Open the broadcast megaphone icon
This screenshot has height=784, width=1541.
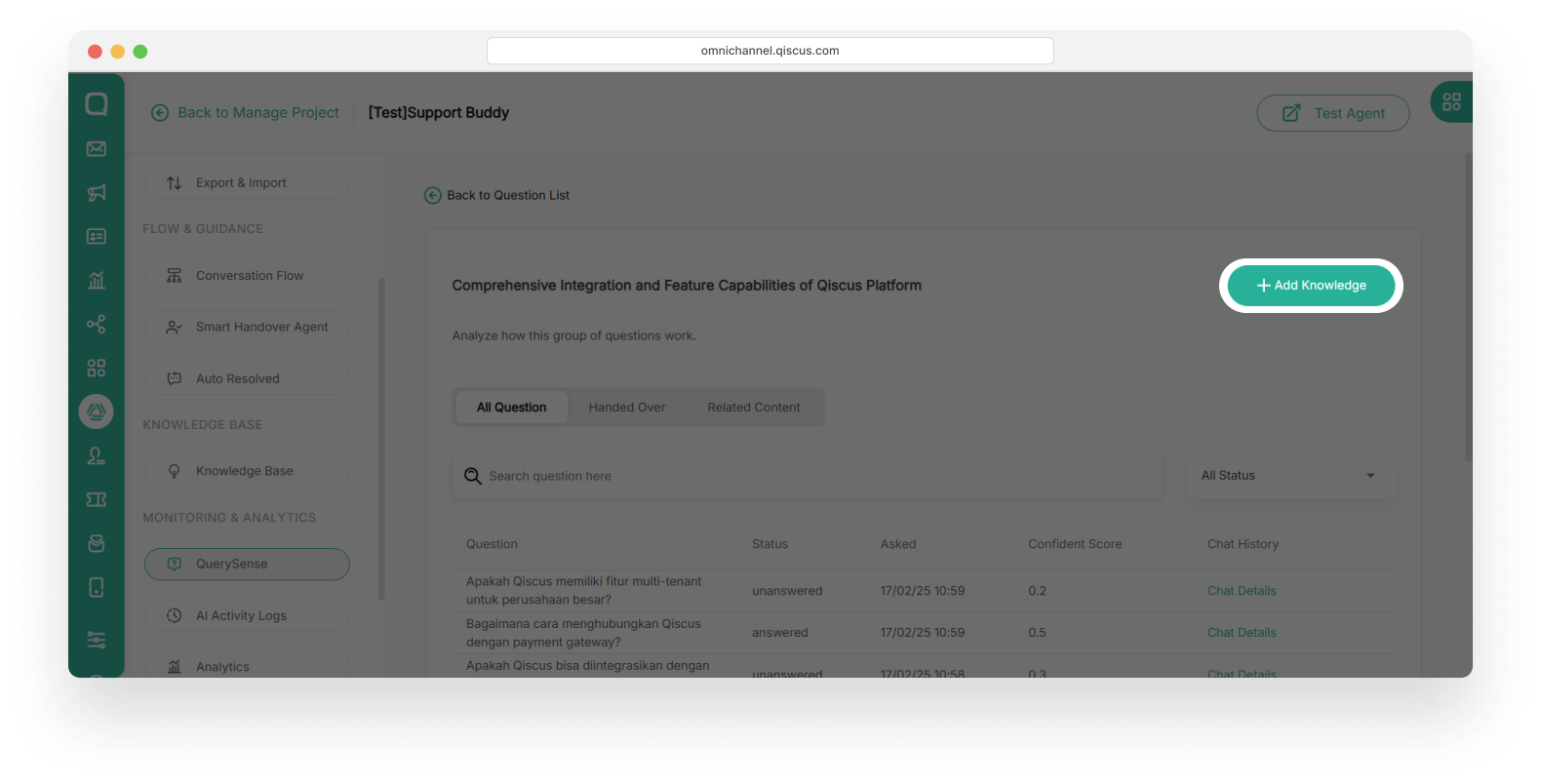click(x=96, y=193)
